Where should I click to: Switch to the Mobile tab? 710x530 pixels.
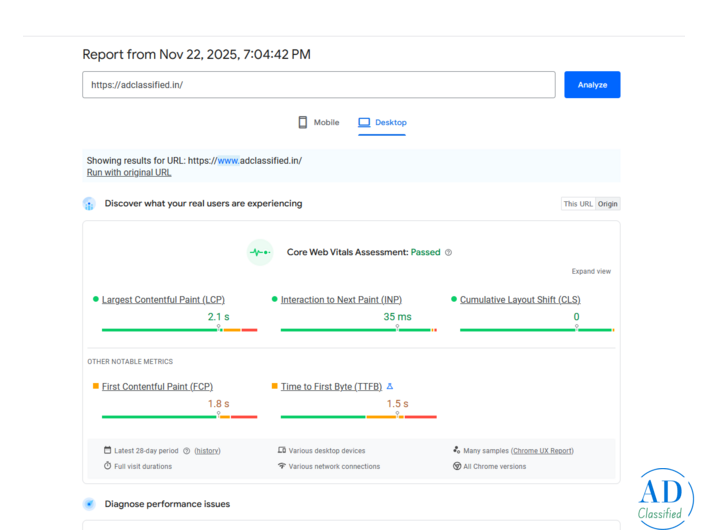pos(319,122)
